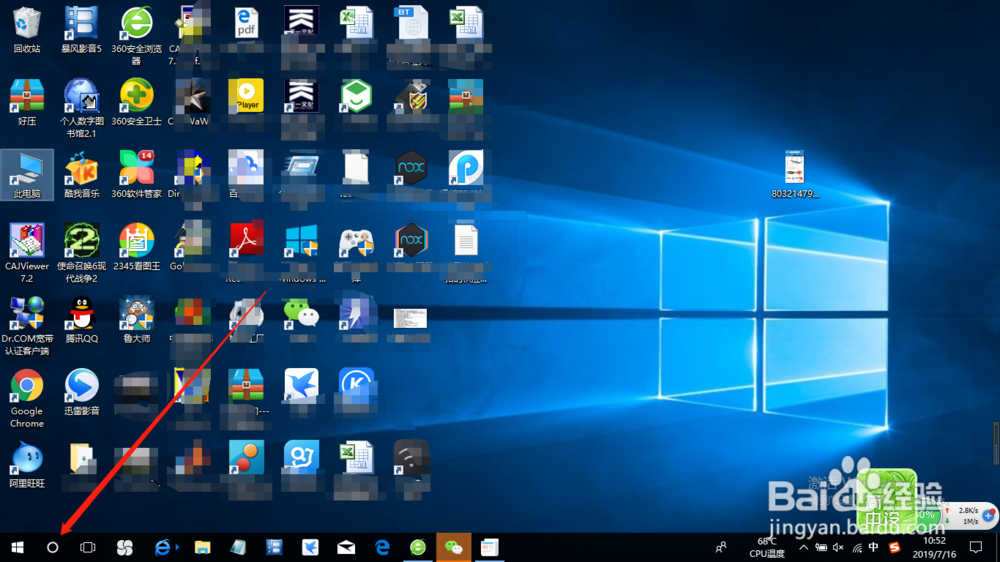Toggle the 中 input language indicator

coord(873,547)
